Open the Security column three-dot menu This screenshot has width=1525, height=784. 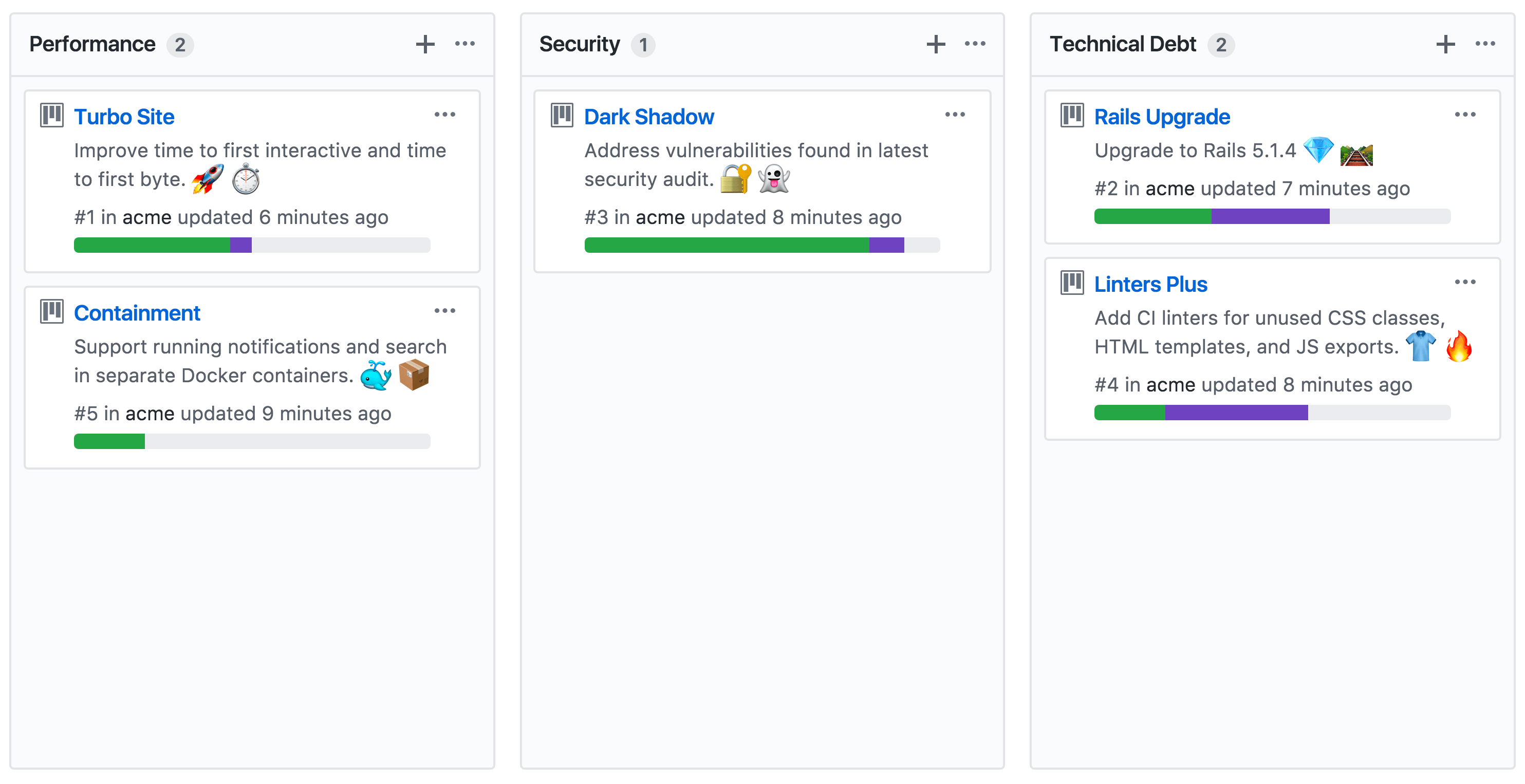pos(974,44)
